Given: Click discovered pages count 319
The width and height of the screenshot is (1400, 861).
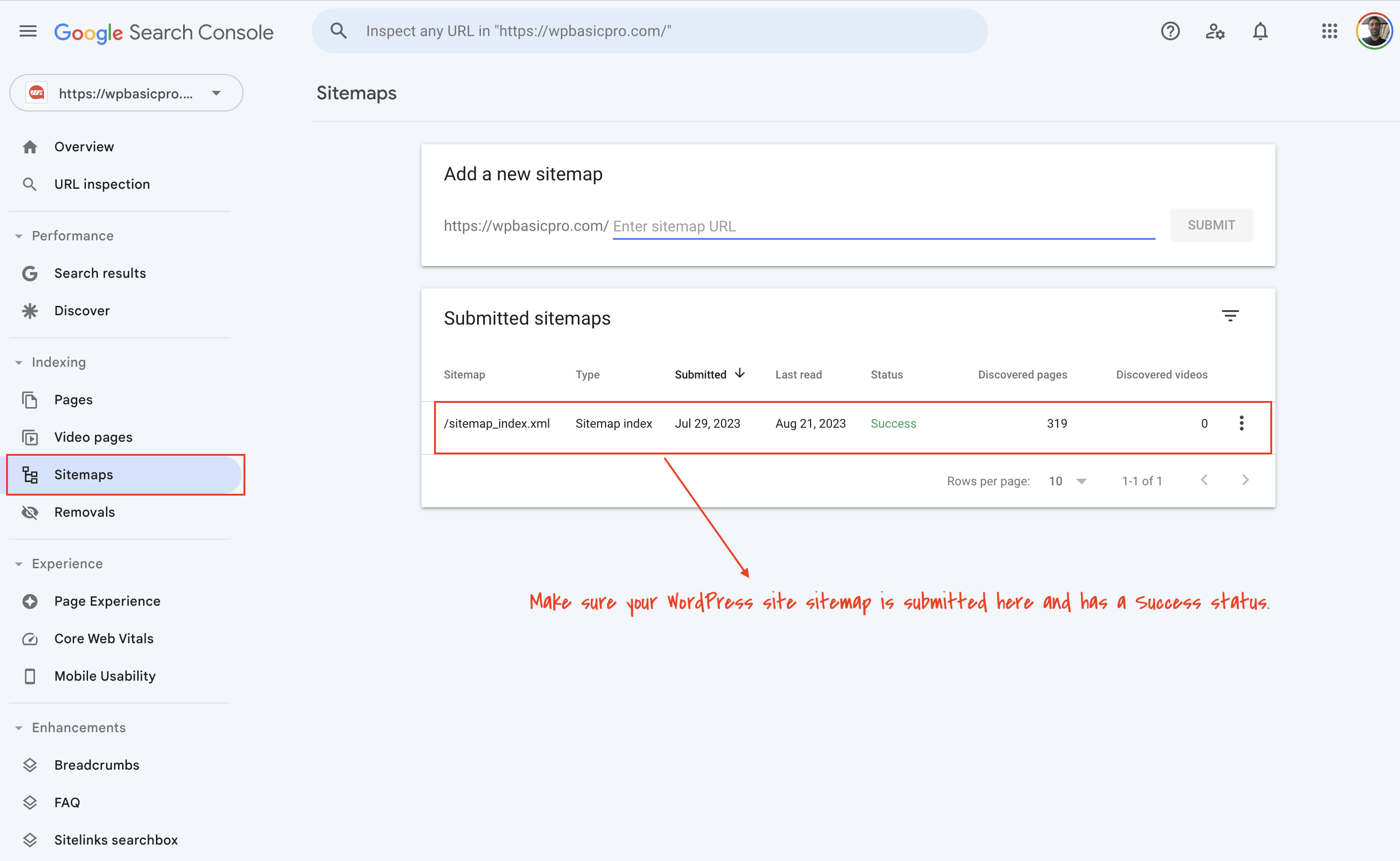Looking at the screenshot, I should [1057, 423].
